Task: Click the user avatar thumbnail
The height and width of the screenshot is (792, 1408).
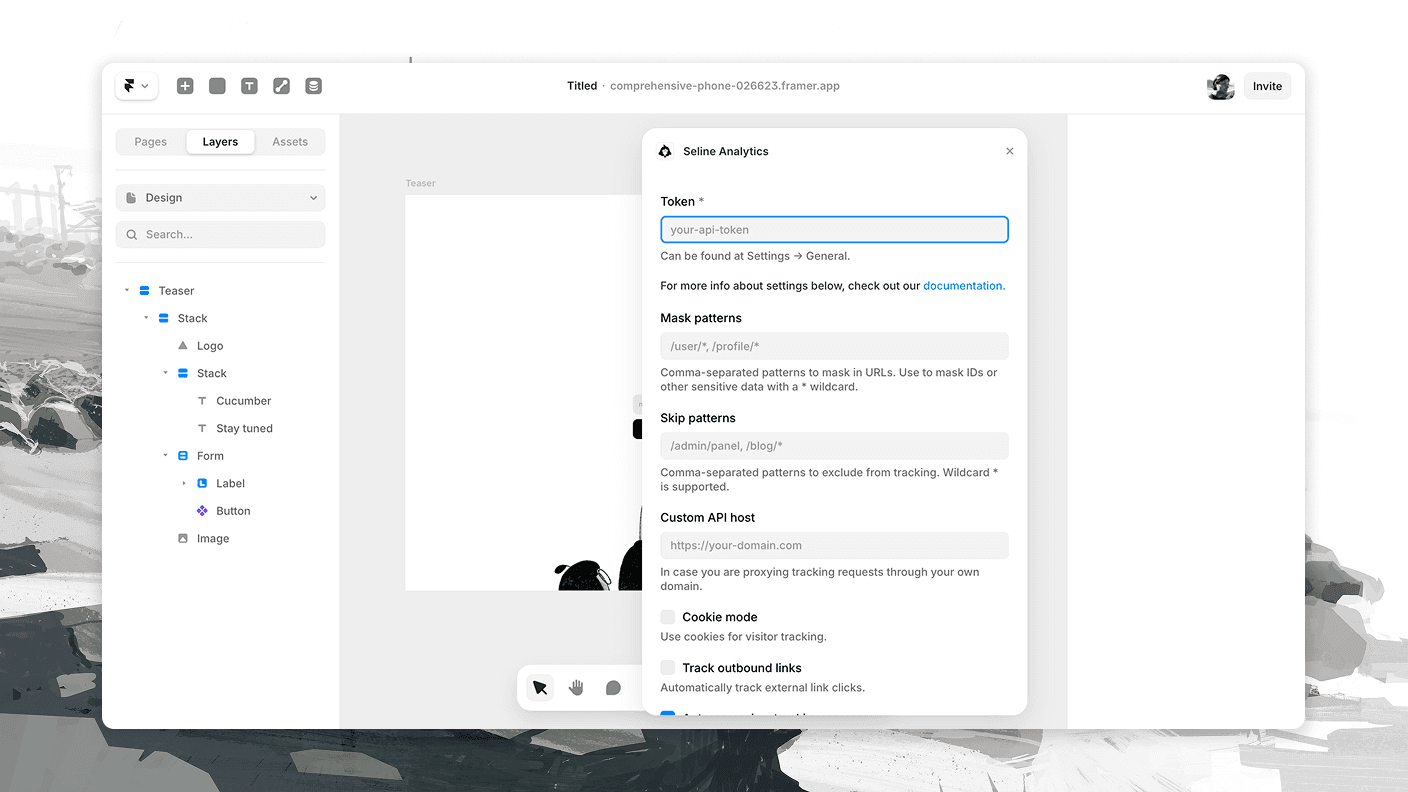Action: pos(1220,86)
